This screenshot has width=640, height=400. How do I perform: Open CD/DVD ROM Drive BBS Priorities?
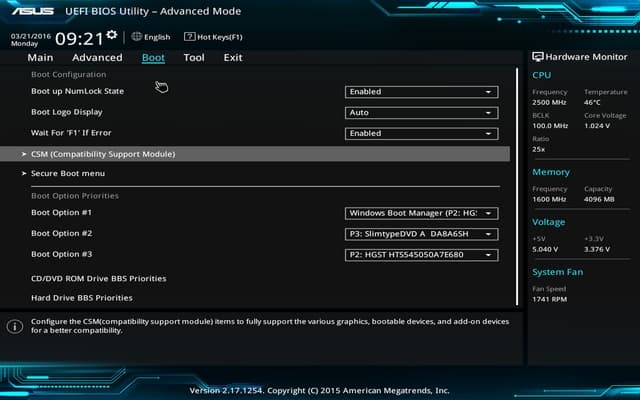click(99, 278)
